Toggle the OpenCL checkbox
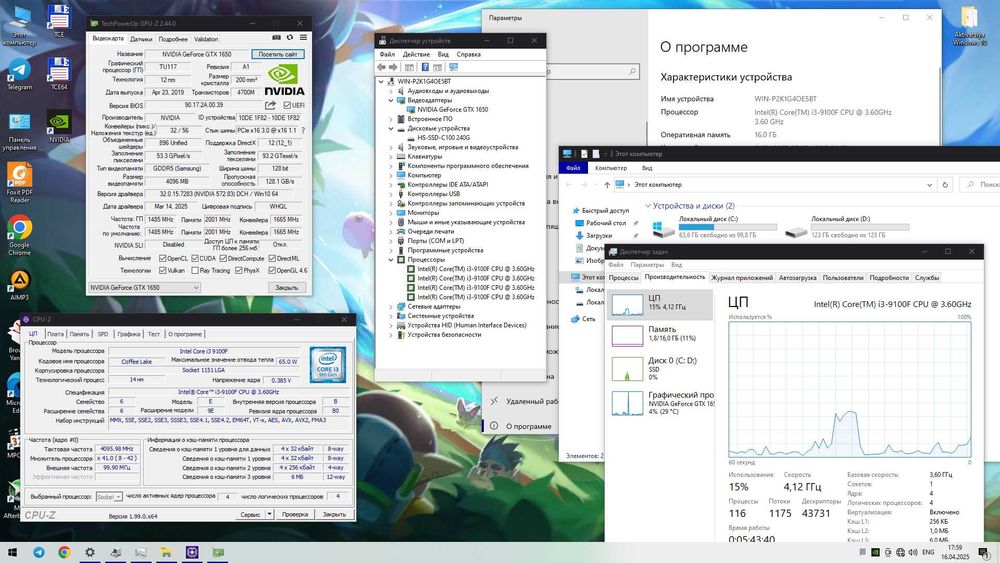1000x563 pixels. [x=162, y=258]
